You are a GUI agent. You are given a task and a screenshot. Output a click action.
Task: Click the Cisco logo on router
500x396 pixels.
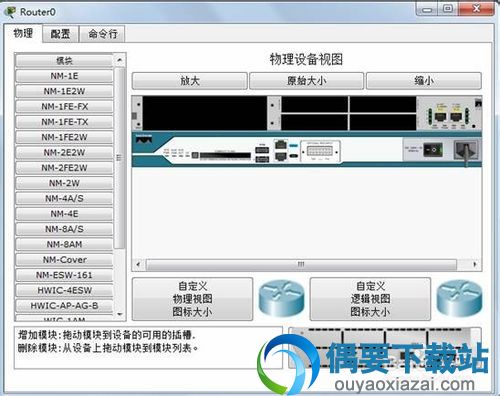pyautogui.click(x=144, y=139)
